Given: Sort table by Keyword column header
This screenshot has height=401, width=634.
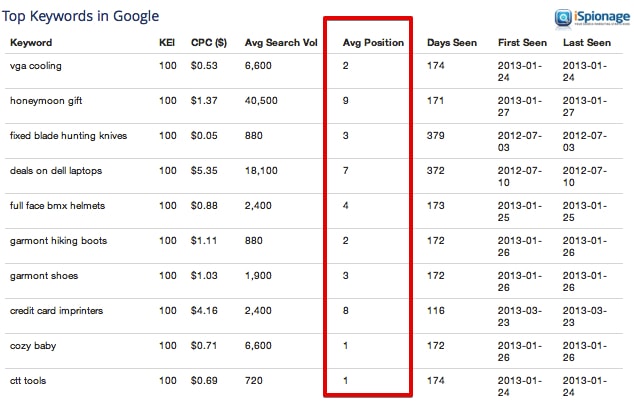Looking at the screenshot, I should pyautogui.click(x=31, y=43).
